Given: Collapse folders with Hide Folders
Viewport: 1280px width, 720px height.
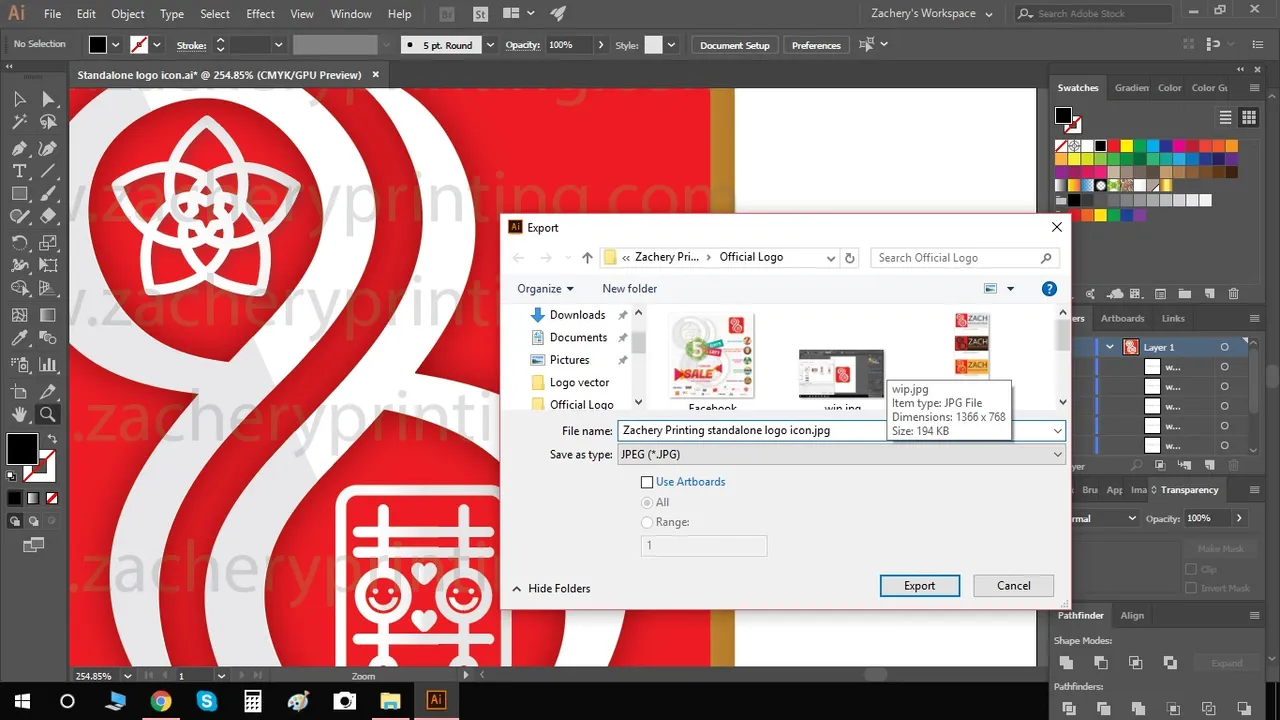Looking at the screenshot, I should click(552, 589).
